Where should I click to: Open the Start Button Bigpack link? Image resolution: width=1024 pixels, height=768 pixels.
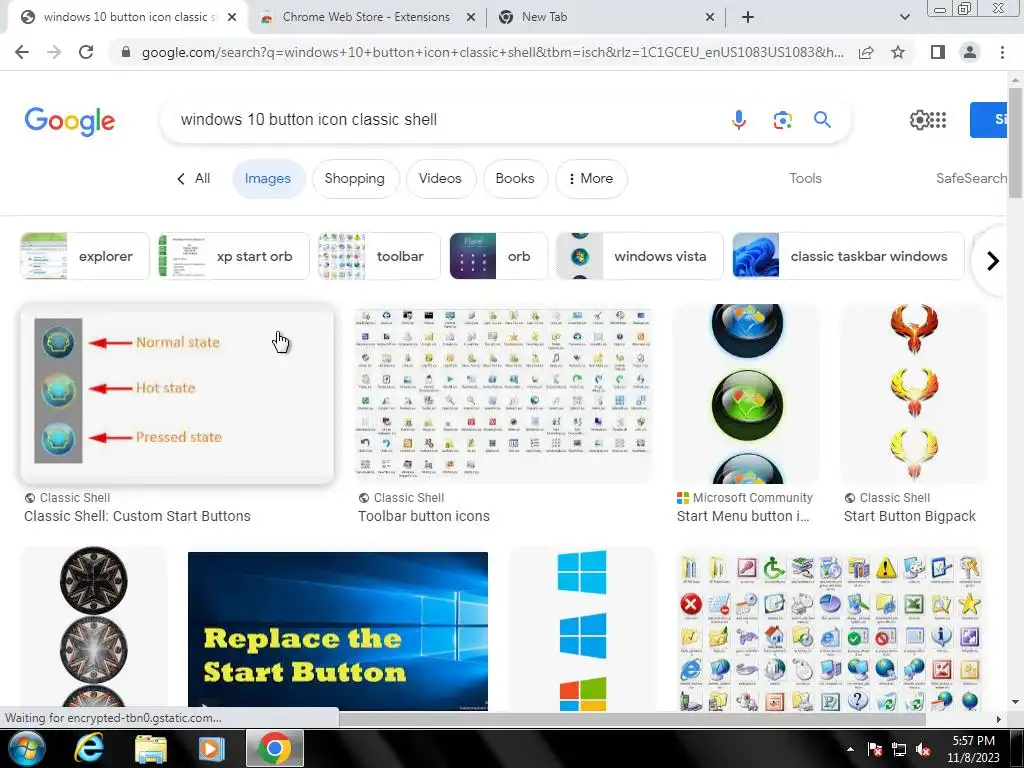pos(910,516)
